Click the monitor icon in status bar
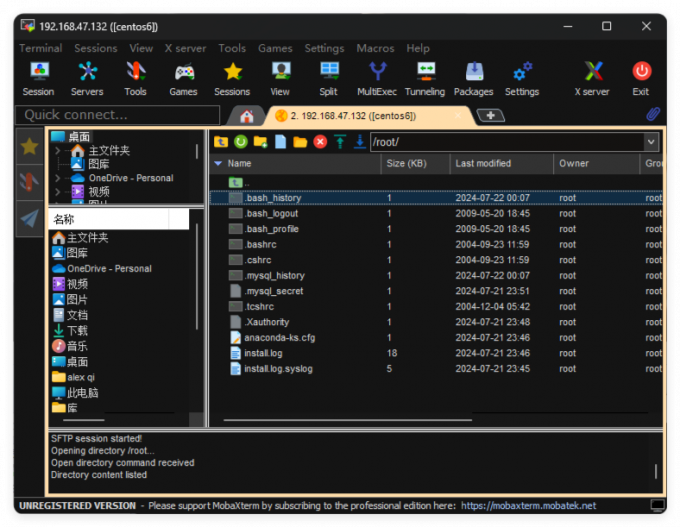Image resolution: width=680 pixels, height=527 pixels. [x=657, y=505]
